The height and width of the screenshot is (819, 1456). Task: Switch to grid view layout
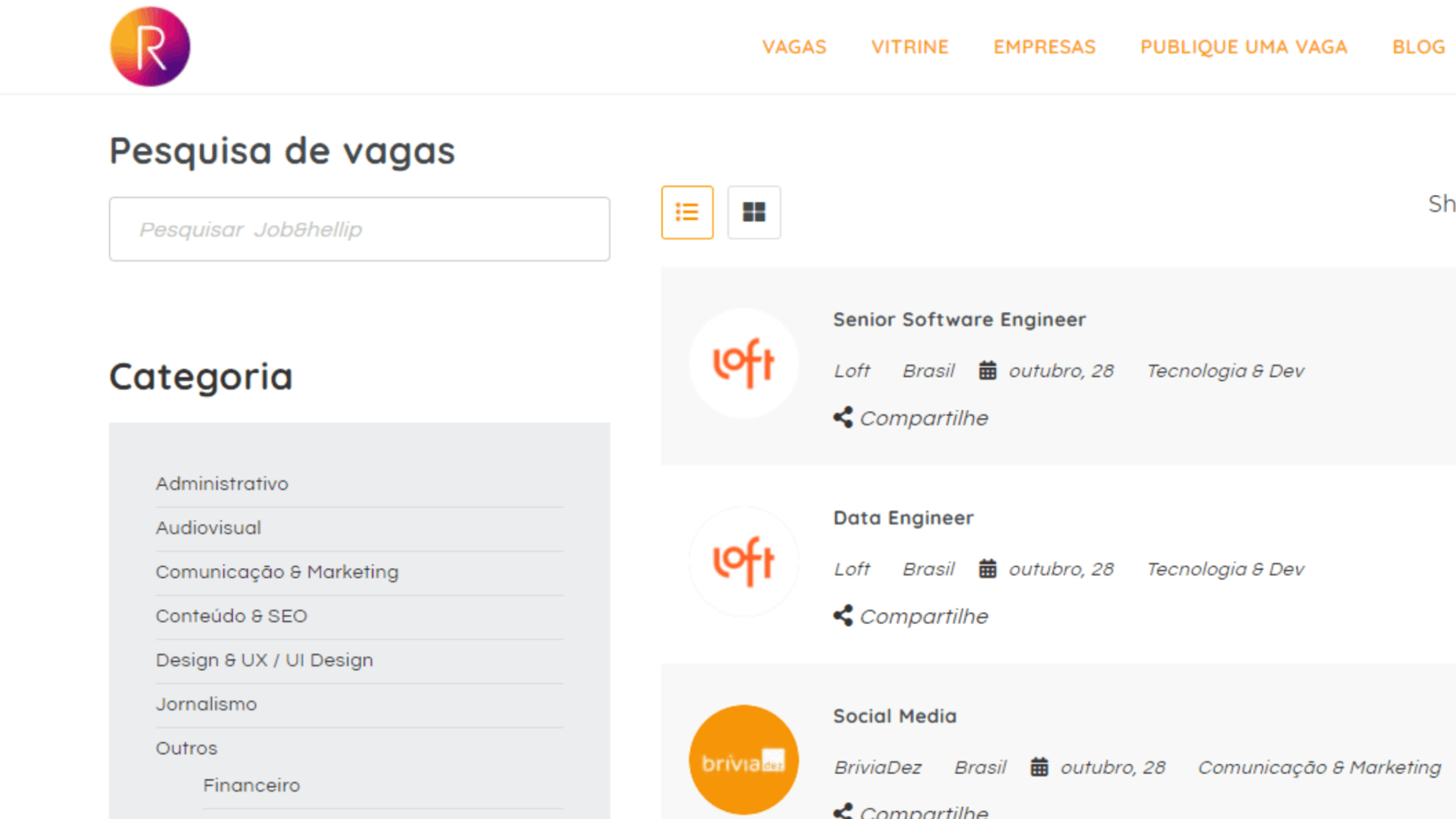pyautogui.click(x=753, y=213)
